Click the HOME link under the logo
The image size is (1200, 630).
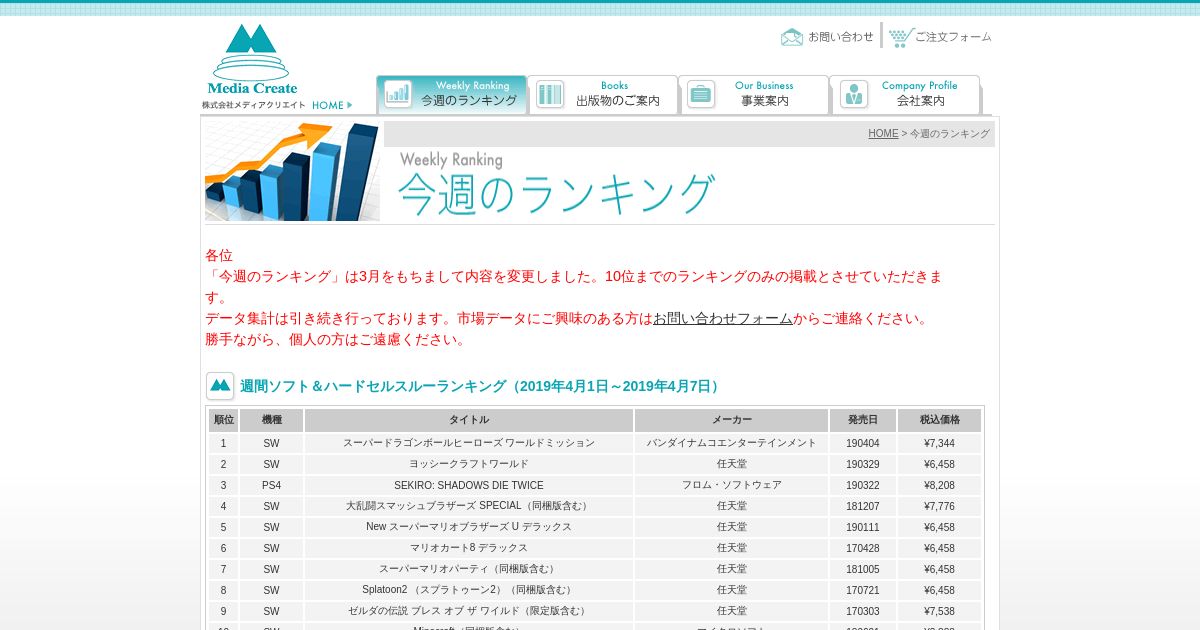coord(331,105)
